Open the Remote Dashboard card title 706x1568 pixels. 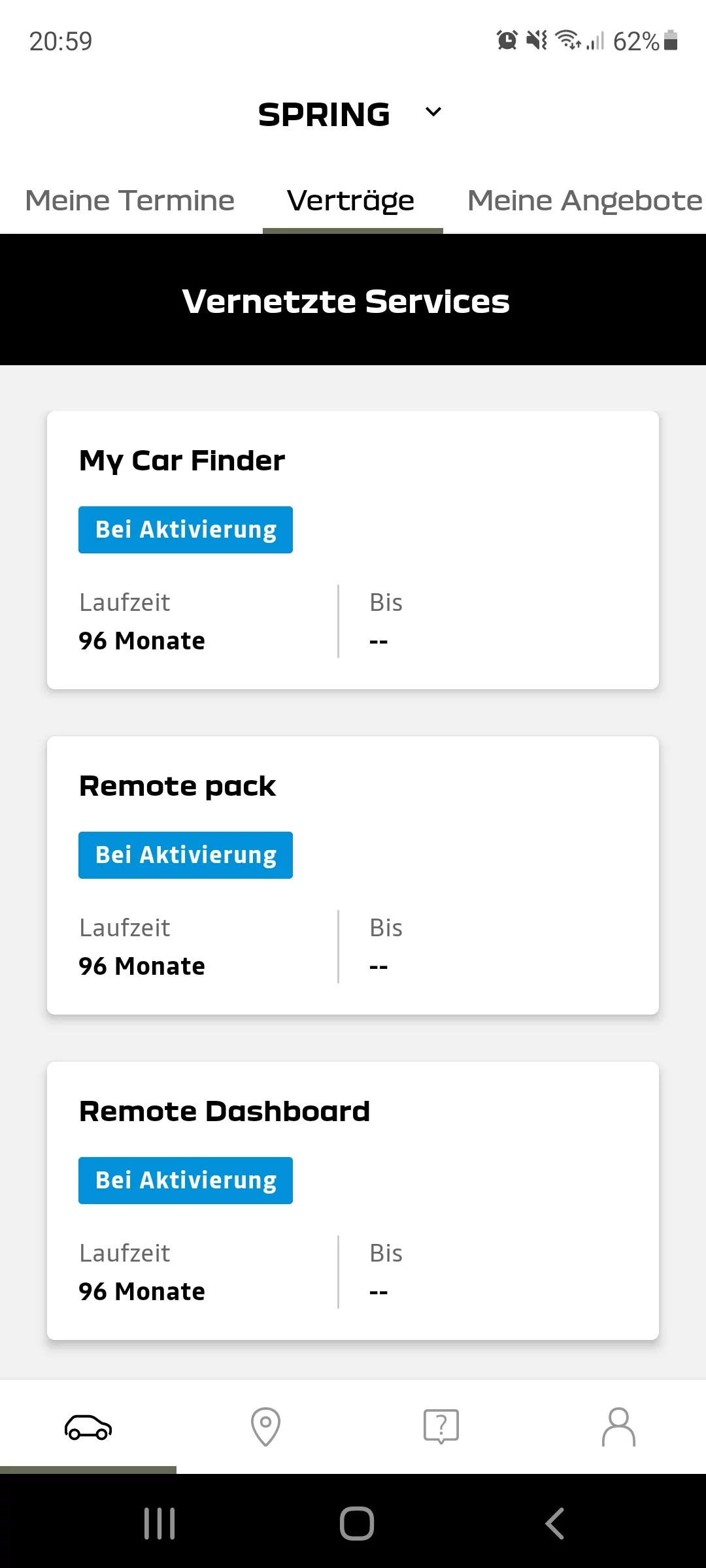point(224,1111)
